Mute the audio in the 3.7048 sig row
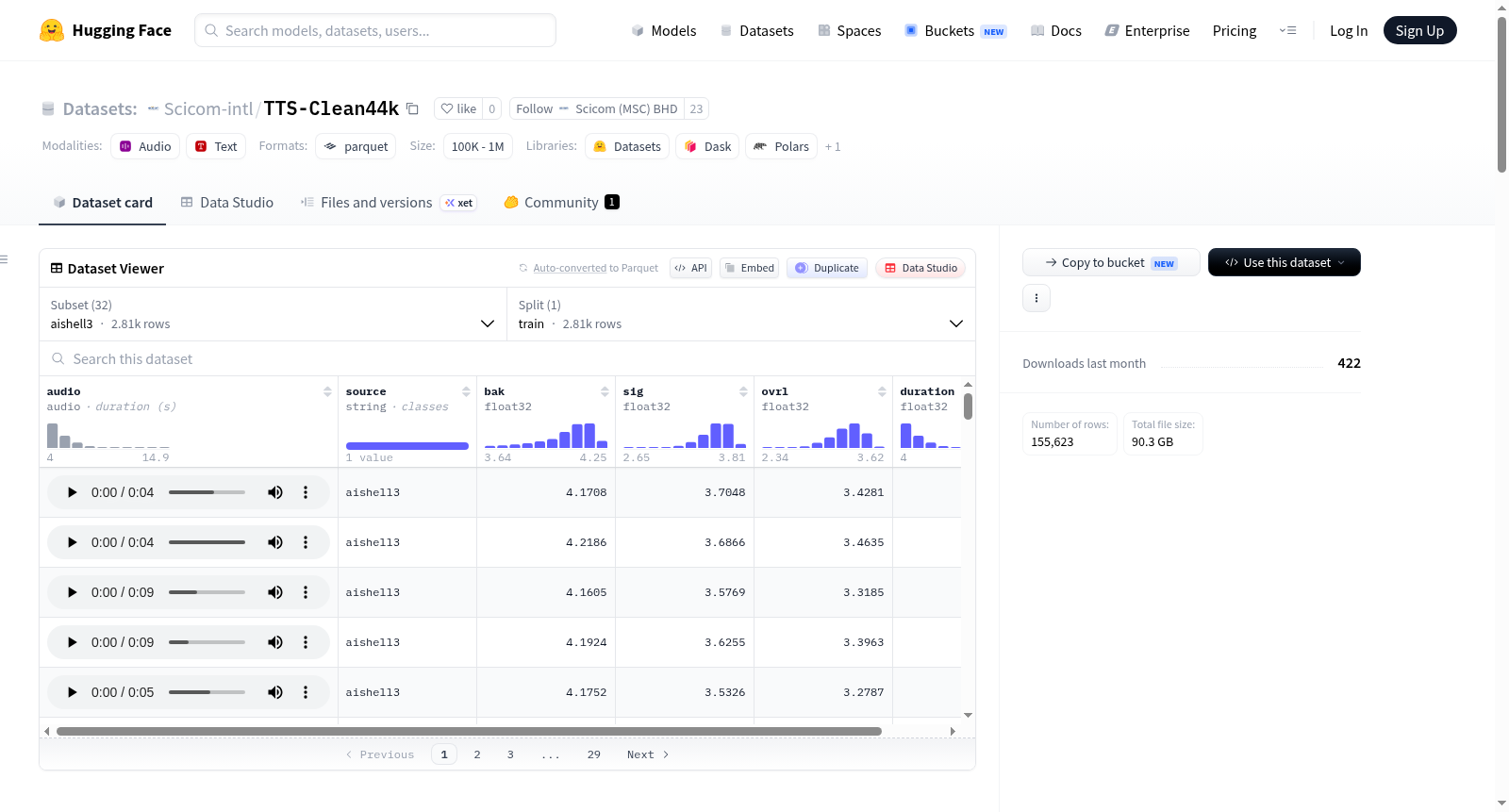This screenshot has width=1509, height=812. (275, 492)
